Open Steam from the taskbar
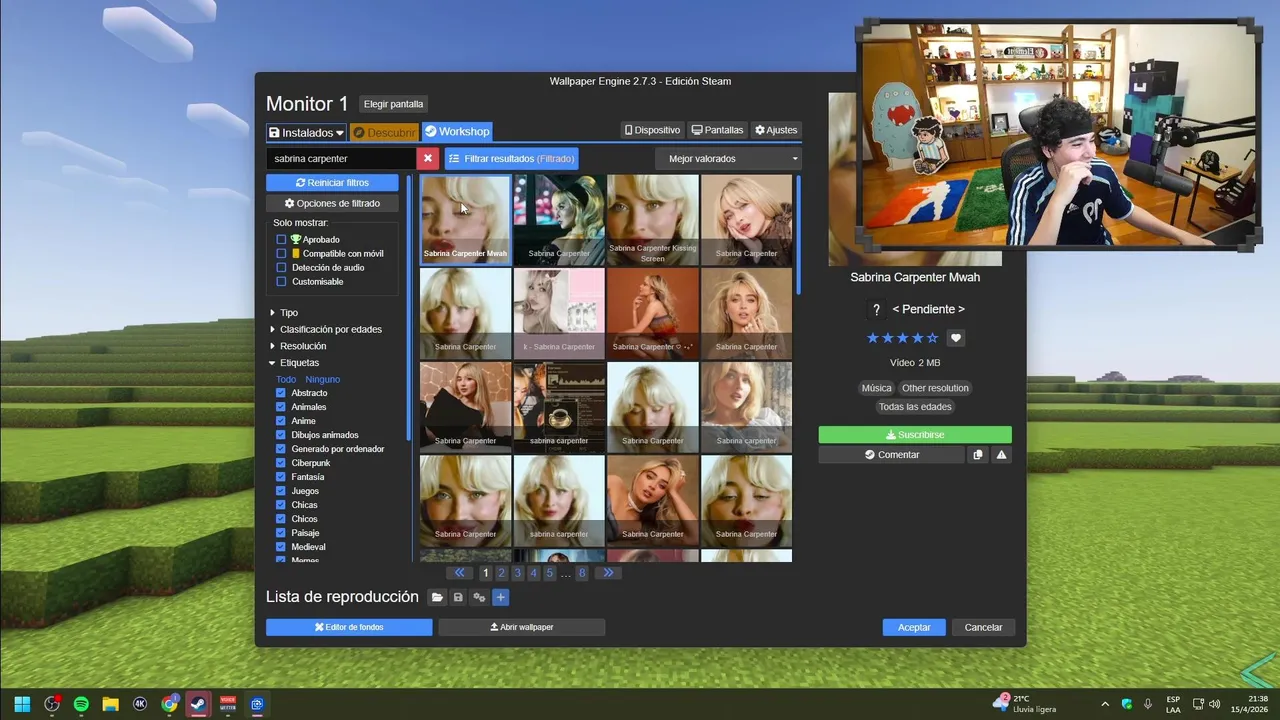Viewport: 1280px width, 720px height. tap(199, 704)
